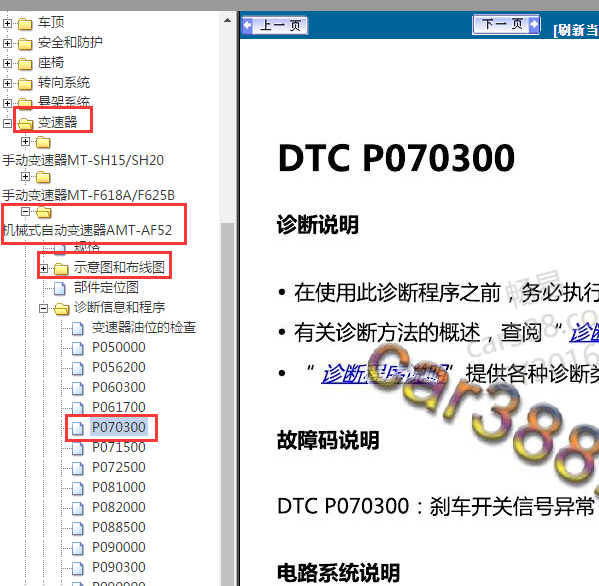Open the 示意图和布线图 label
The width and height of the screenshot is (599, 586).
coord(119,267)
